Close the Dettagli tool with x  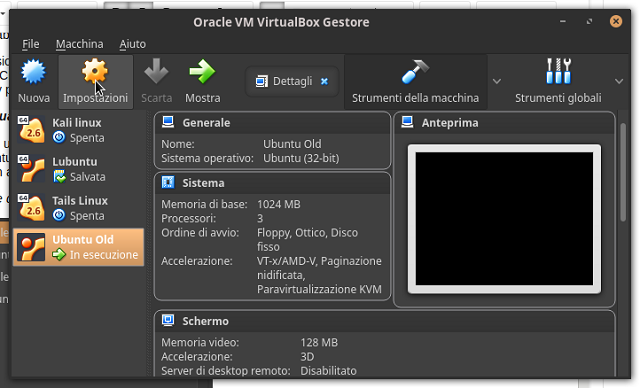pyautogui.click(x=324, y=81)
